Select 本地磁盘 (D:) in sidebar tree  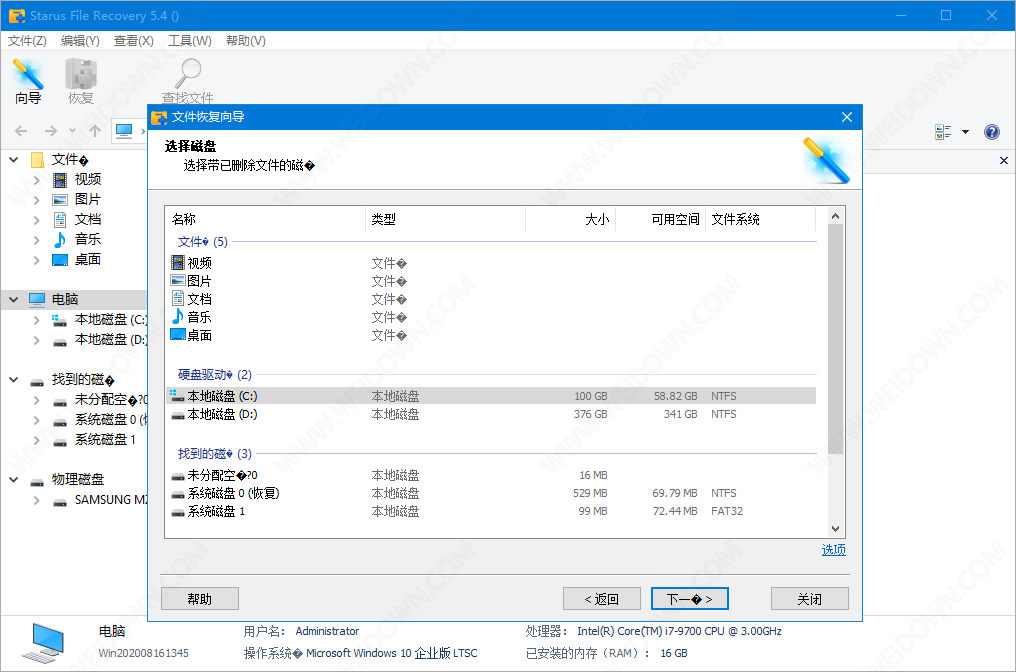click(x=110, y=340)
